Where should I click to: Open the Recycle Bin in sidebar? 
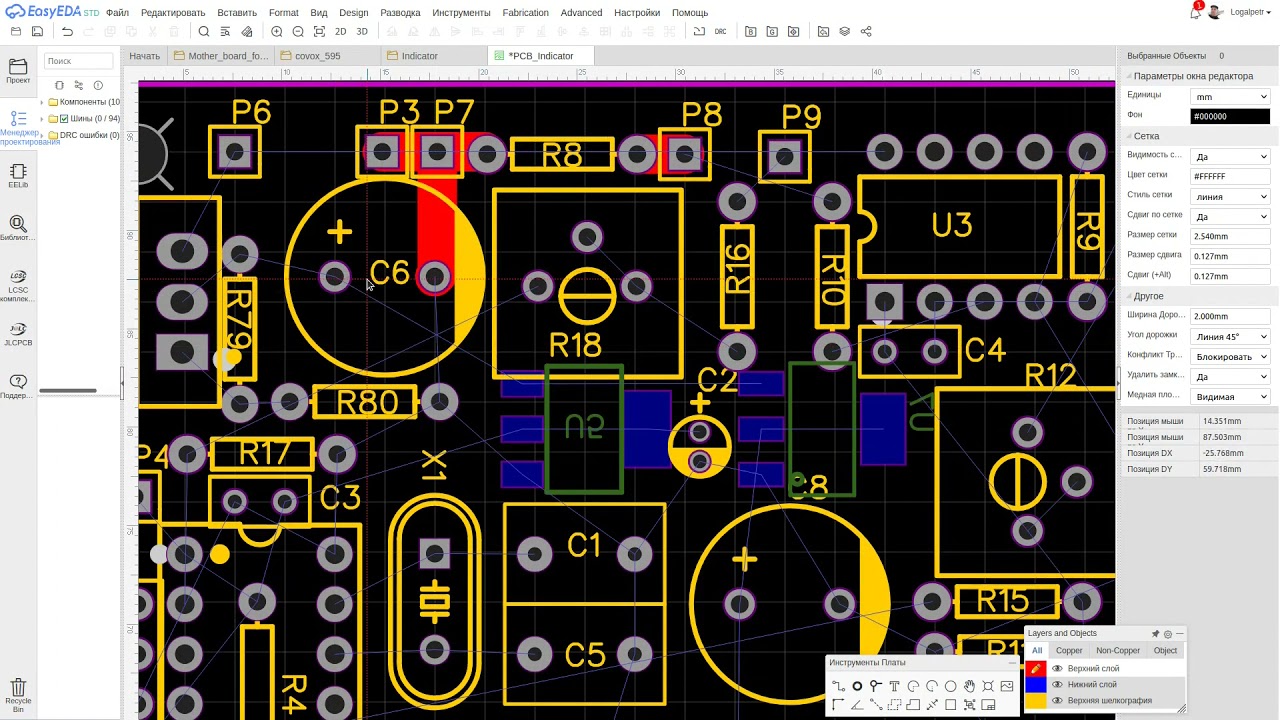18,694
